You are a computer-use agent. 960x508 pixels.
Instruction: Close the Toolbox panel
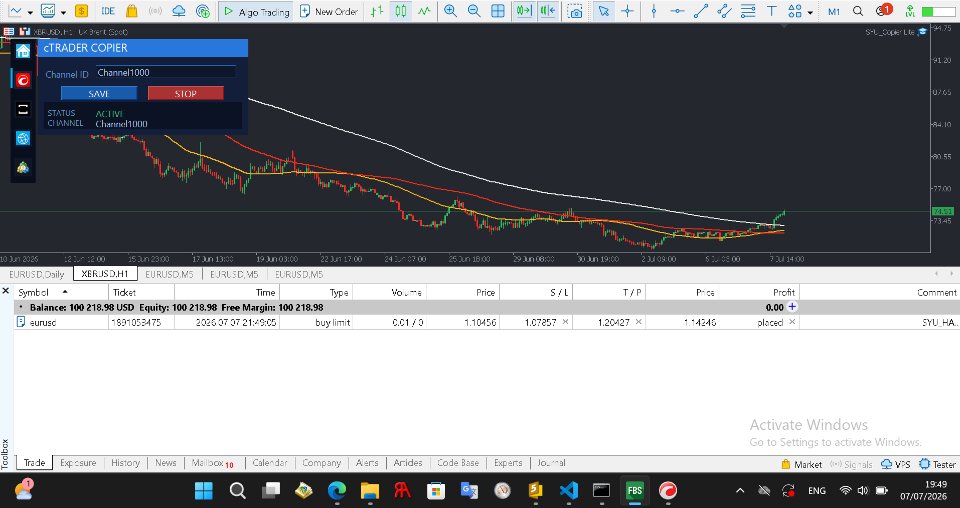pyautogui.click(x=6, y=291)
